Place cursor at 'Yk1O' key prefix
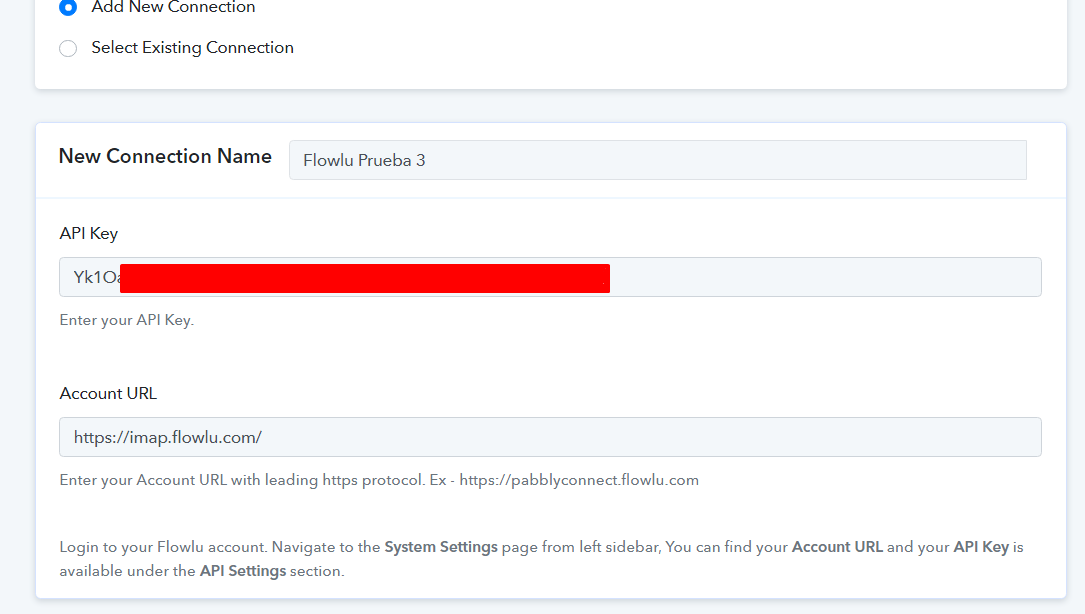Screen dimensions: 1085x614 [x=92, y=278]
